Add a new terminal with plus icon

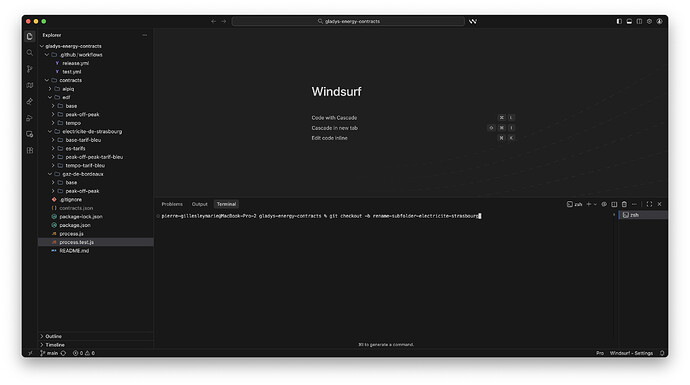pos(588,204)
